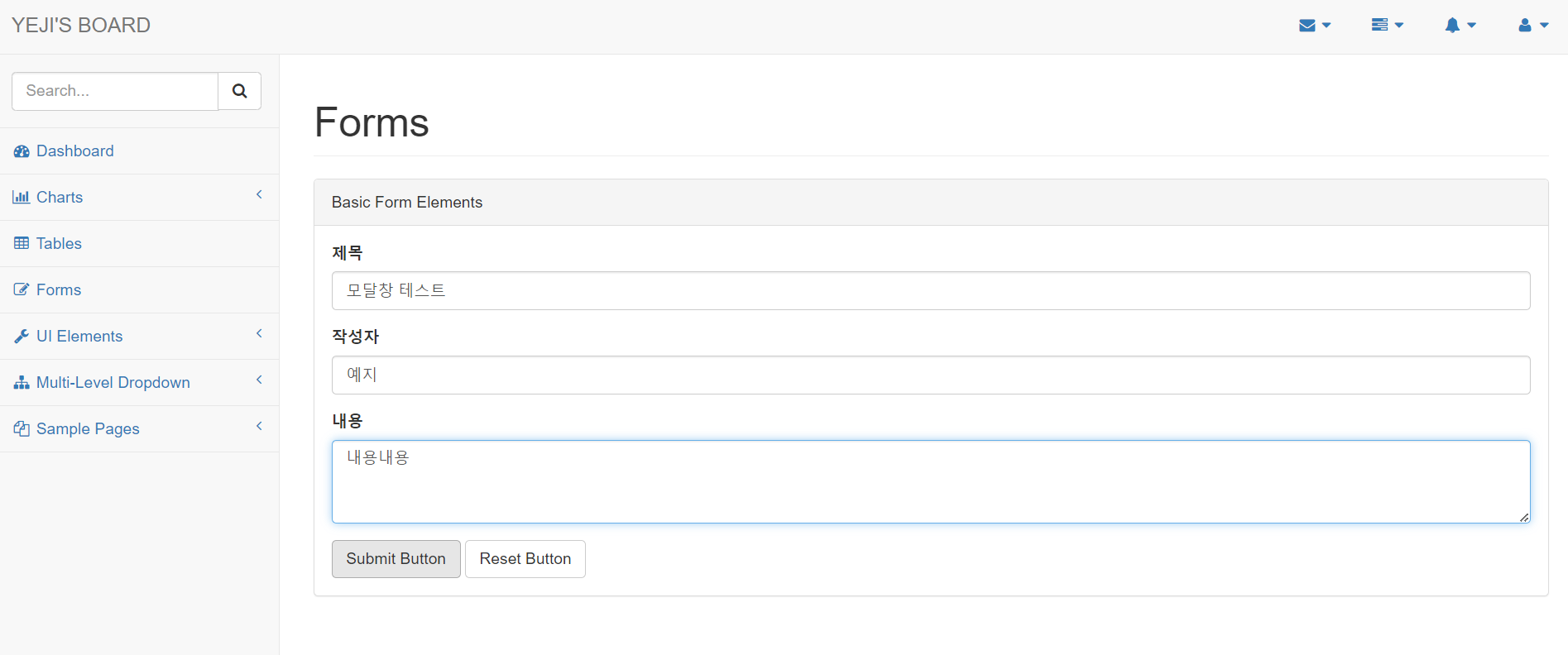Viewport: 1568px width, 655px height.
Task: Click the search magnifier button
Action: tap(240, 91)
